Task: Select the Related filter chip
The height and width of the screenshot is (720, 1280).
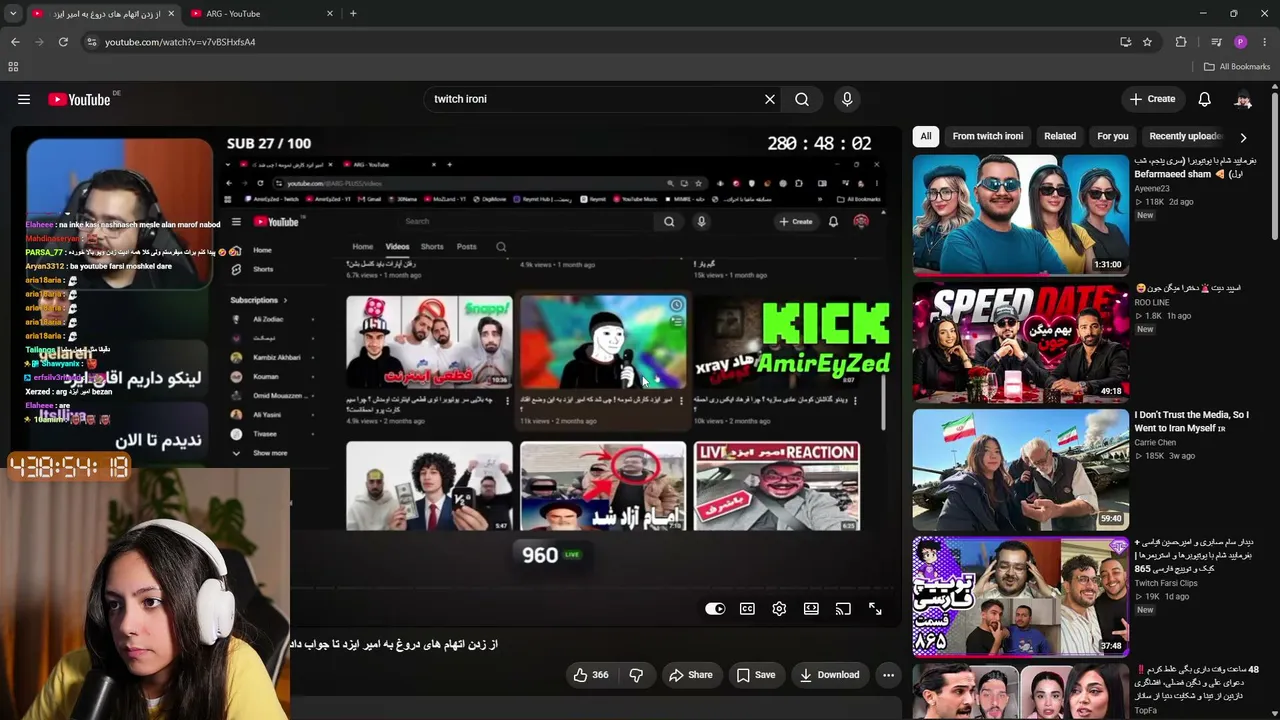Action: coord(1060,136)
